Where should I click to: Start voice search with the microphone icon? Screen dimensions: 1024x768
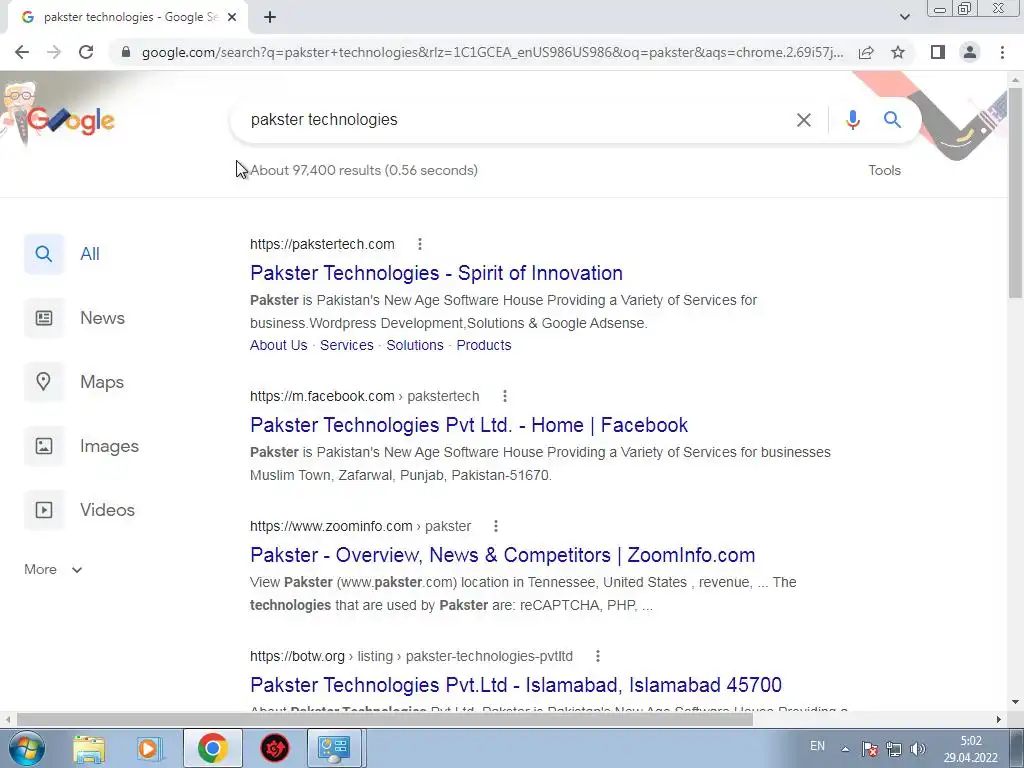tap(852, 120)
